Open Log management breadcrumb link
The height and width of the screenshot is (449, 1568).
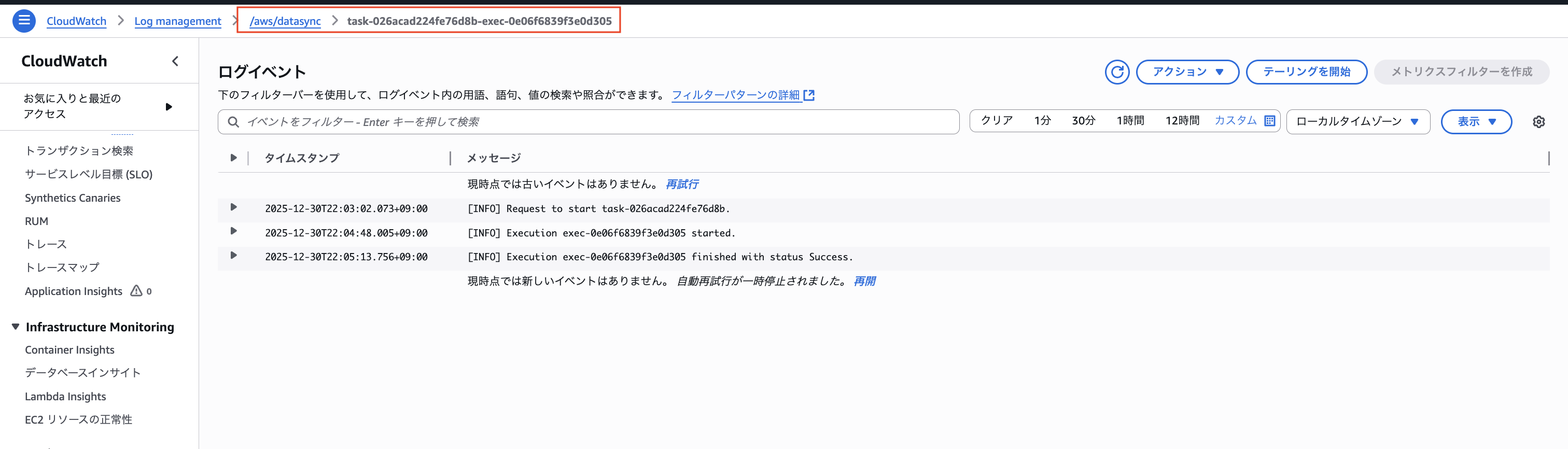click(178, 21)
